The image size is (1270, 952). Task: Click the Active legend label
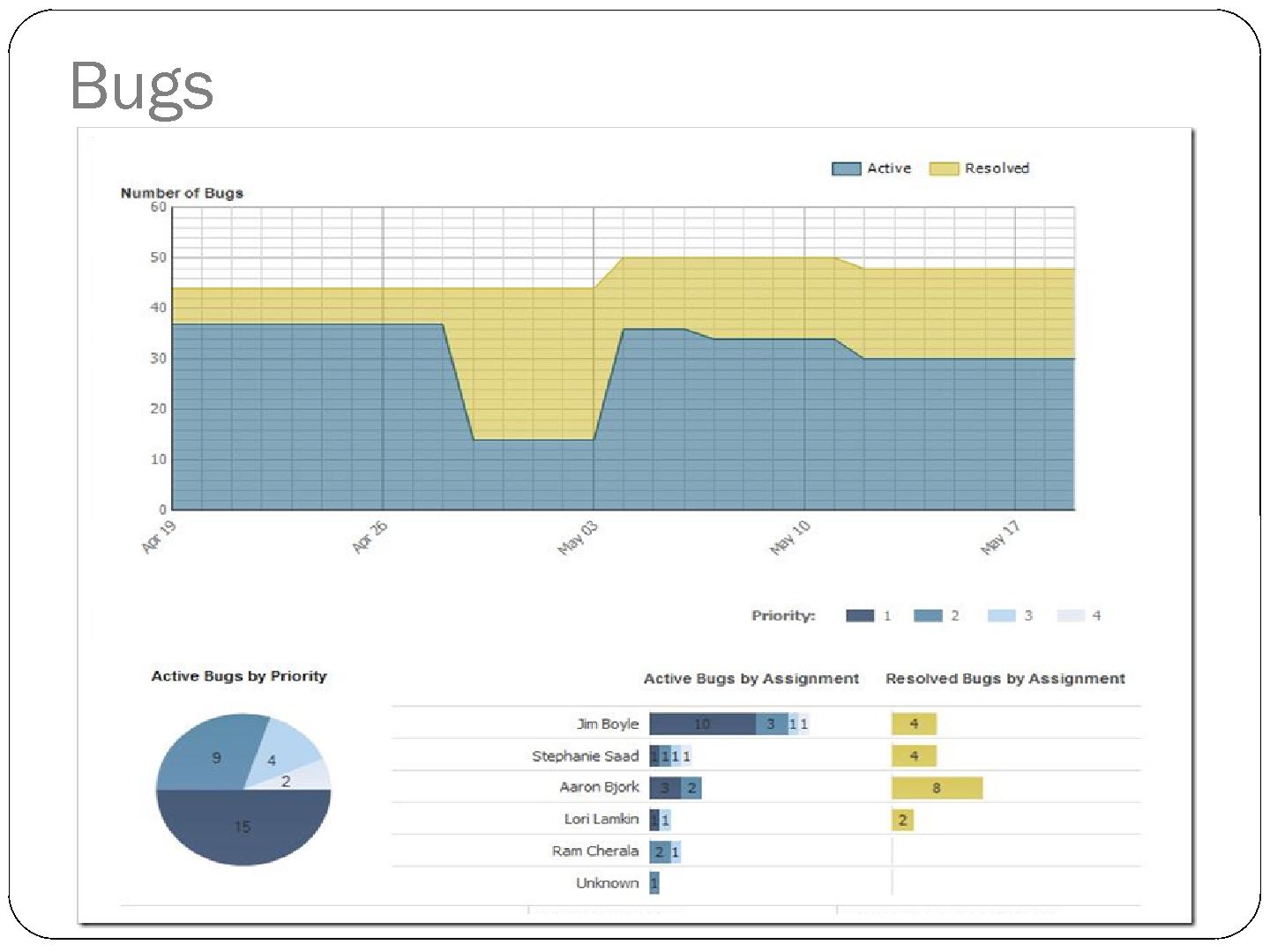889,168
